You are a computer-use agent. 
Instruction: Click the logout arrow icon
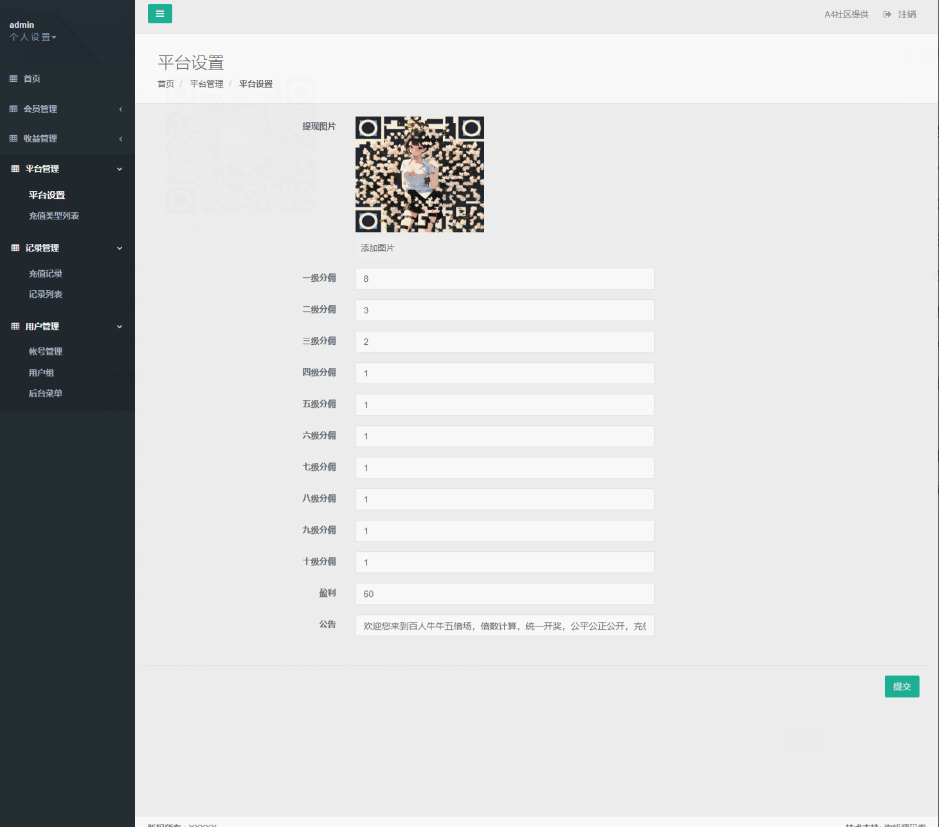click(x=887, y=14)
